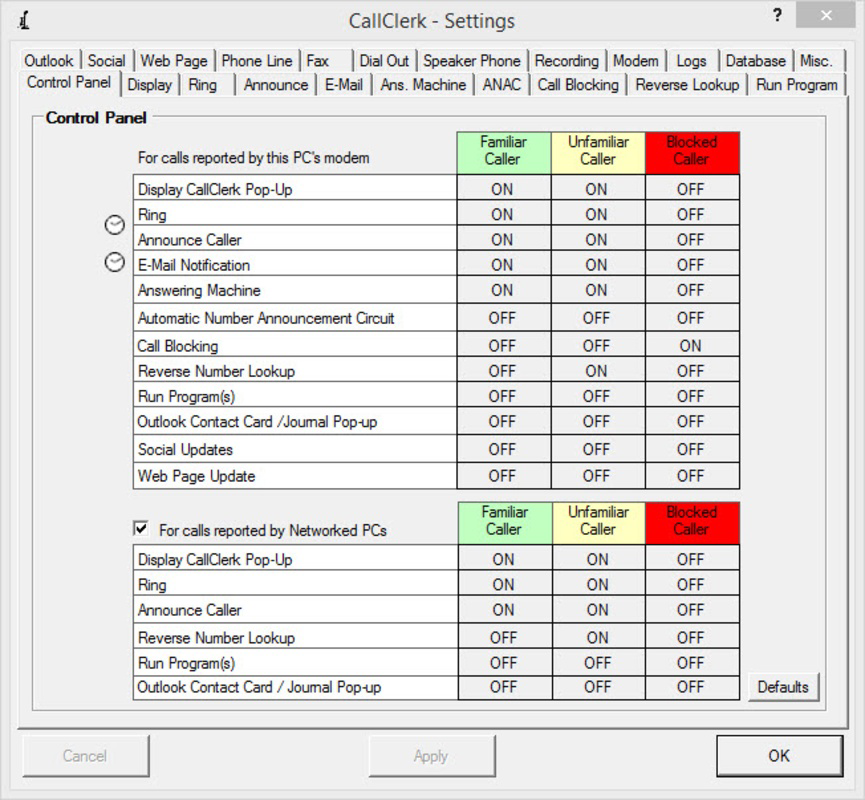
Task: Toggle Call Blocking for Blocked Caller
Action: pyautogui.click(x=692, y=346)
